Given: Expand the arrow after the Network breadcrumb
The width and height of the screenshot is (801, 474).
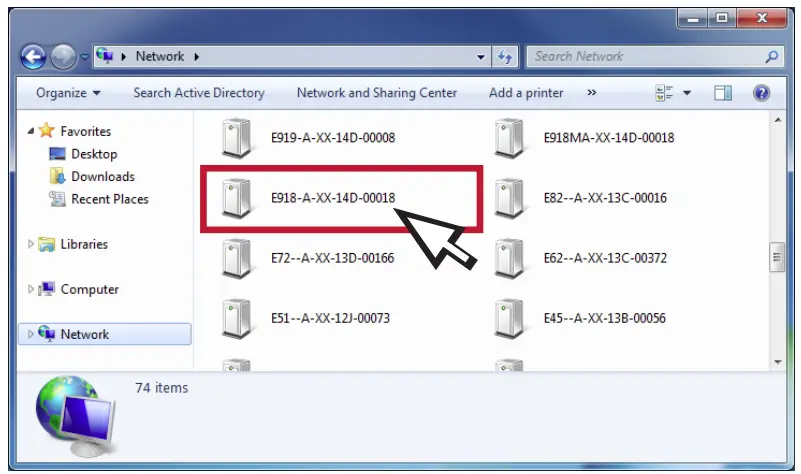Looking at the screenshot, I should click(x=197, y=57).
